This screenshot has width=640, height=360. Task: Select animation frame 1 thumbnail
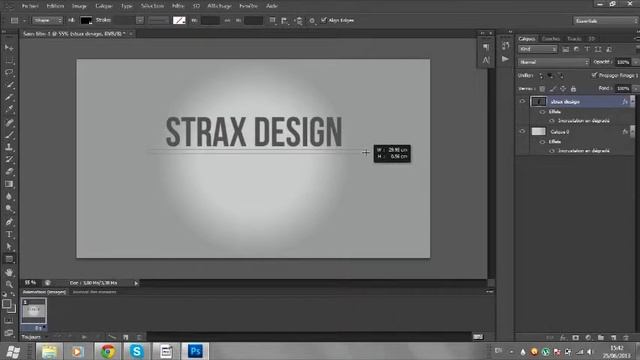point(34,311)
